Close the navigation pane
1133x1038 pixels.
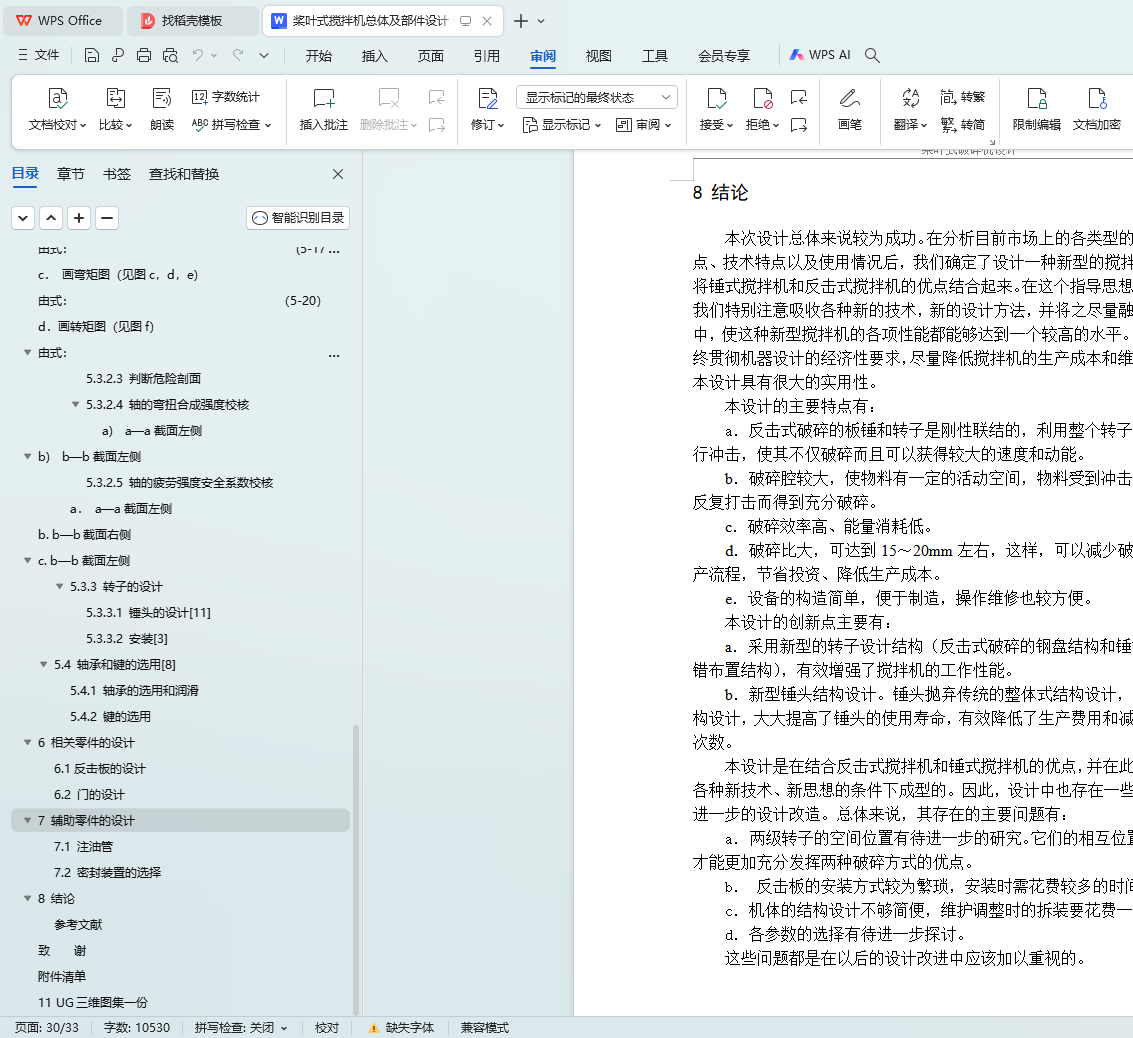point(337,174)
